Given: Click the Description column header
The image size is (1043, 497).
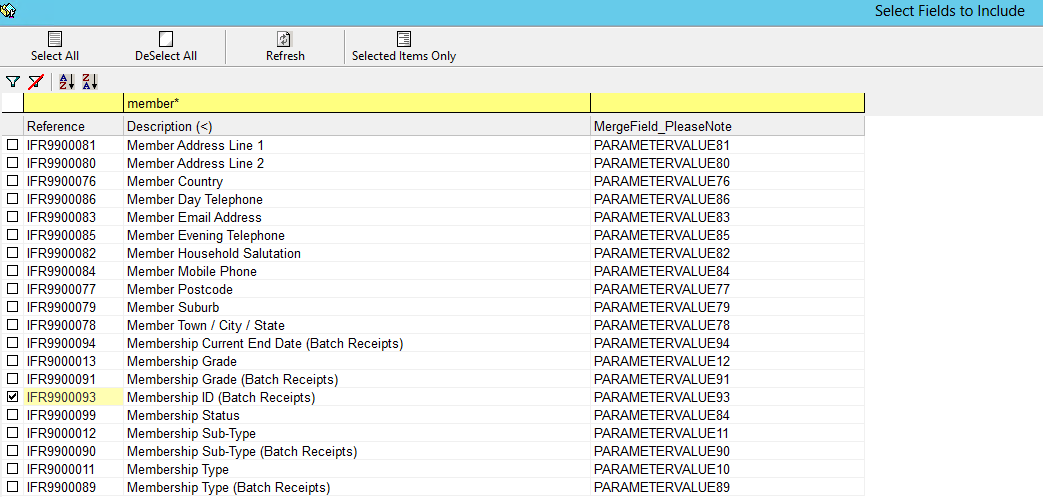Looking at the screenshot, I should coord(357,126).
